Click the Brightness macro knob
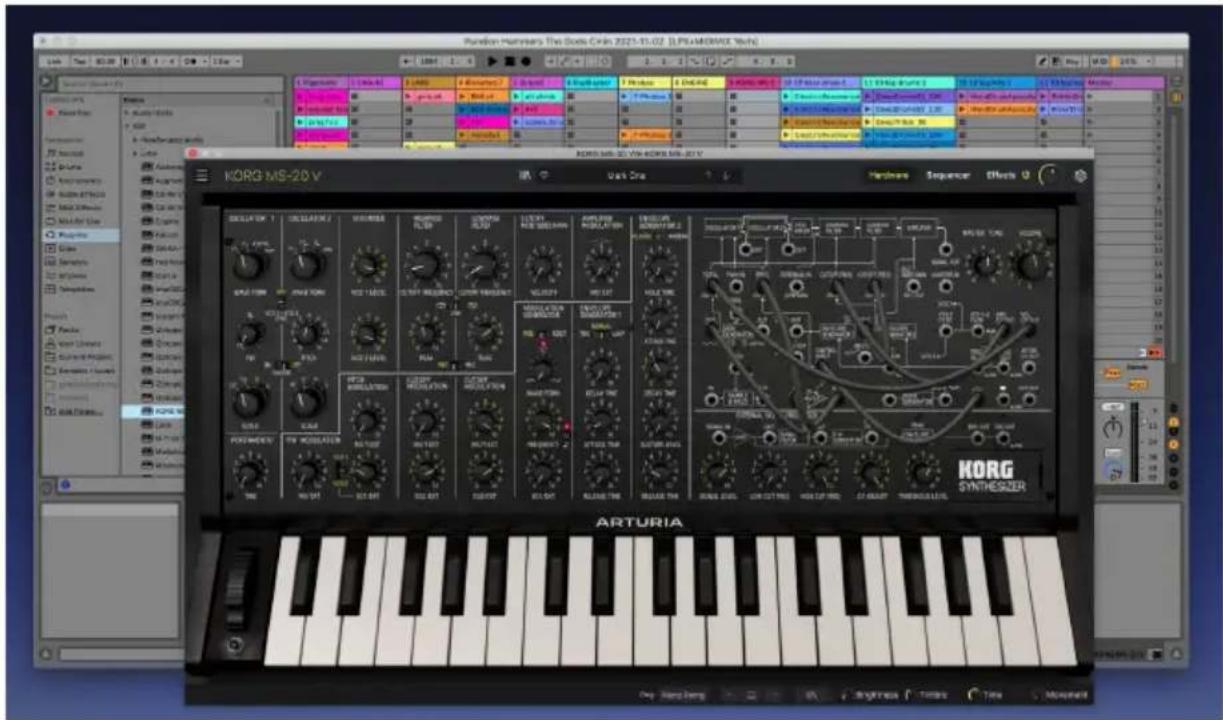 click(847, 693)
